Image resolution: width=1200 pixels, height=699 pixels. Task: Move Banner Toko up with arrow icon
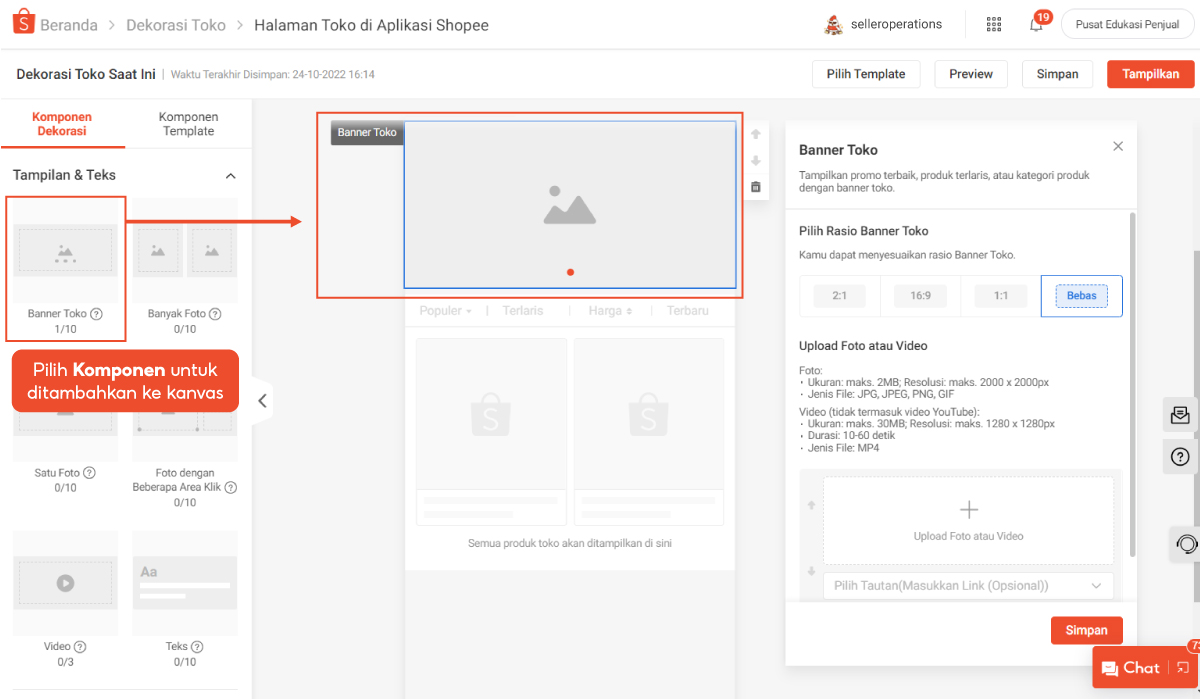coord(756,134)
